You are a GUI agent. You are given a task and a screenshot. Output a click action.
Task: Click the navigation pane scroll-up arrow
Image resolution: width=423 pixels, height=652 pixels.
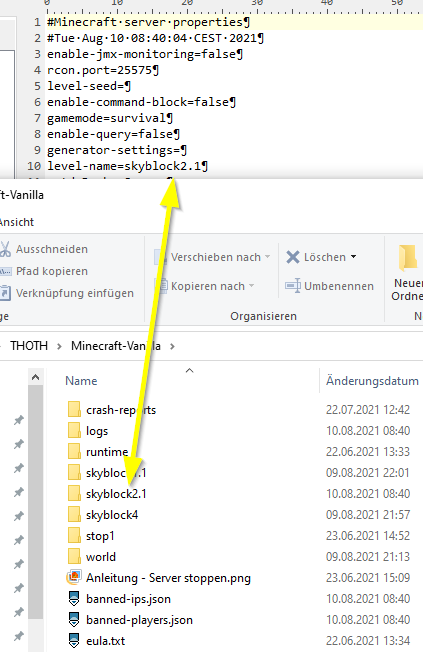pyautogui.click(x=35, y=378)
